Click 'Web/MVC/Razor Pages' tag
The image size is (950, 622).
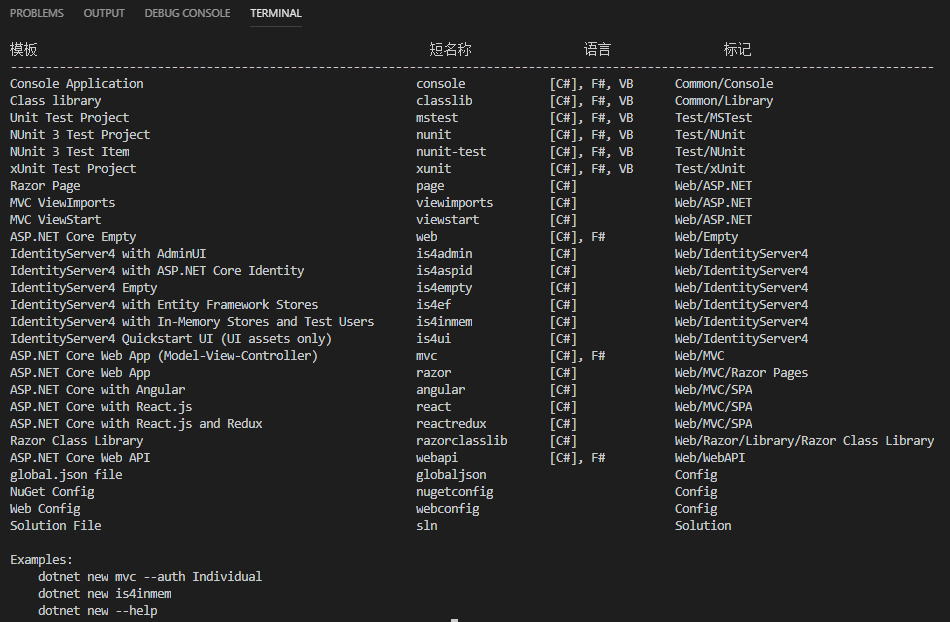pos(742,372)
